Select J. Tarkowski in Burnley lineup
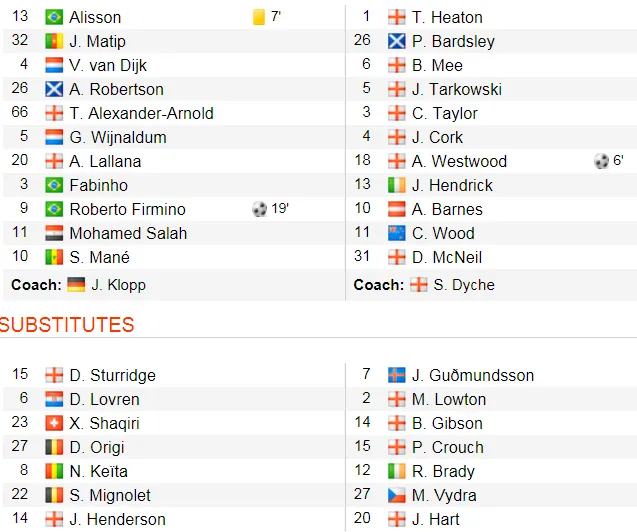This screenshot has width=637, height=532. point(457,89)
